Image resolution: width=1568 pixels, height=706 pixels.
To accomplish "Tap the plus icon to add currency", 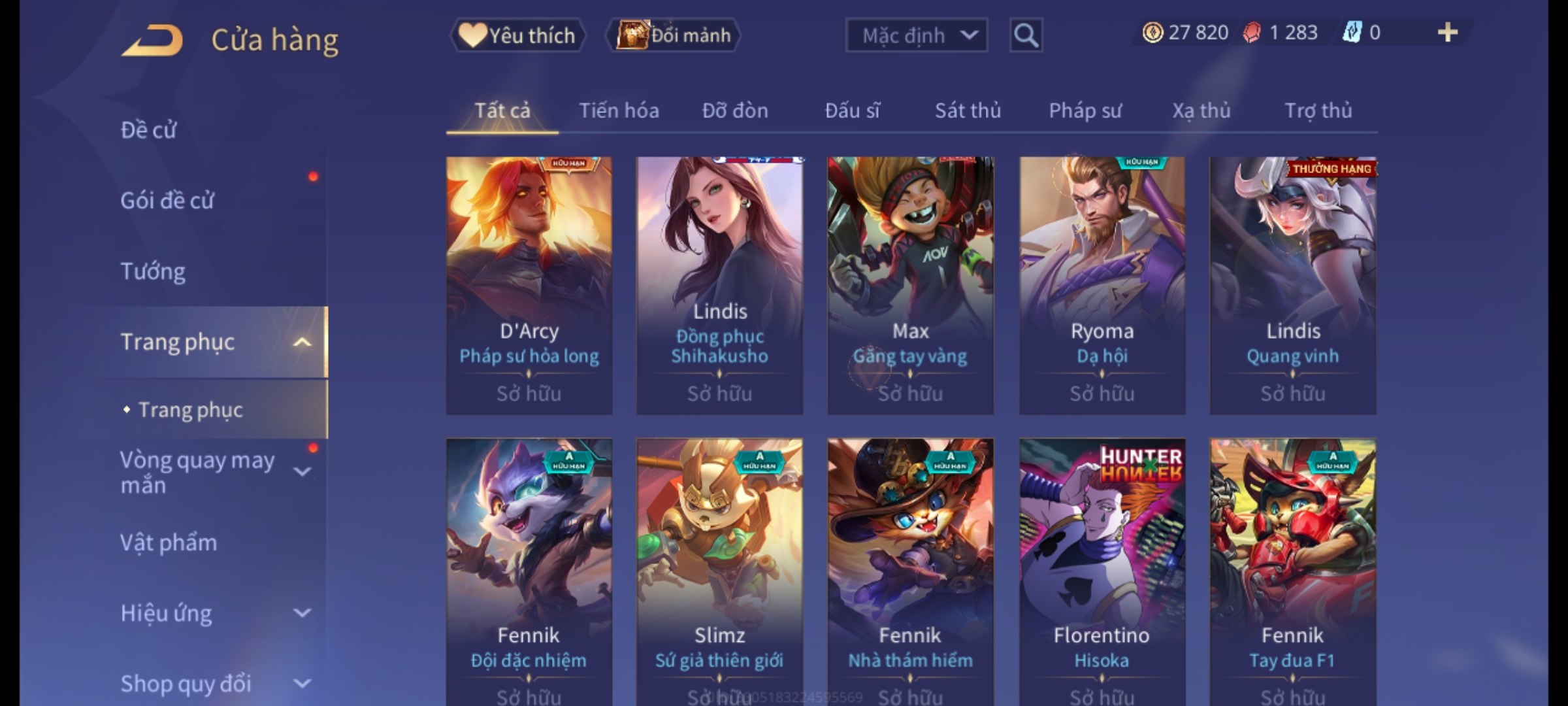I will (1448, 33).
